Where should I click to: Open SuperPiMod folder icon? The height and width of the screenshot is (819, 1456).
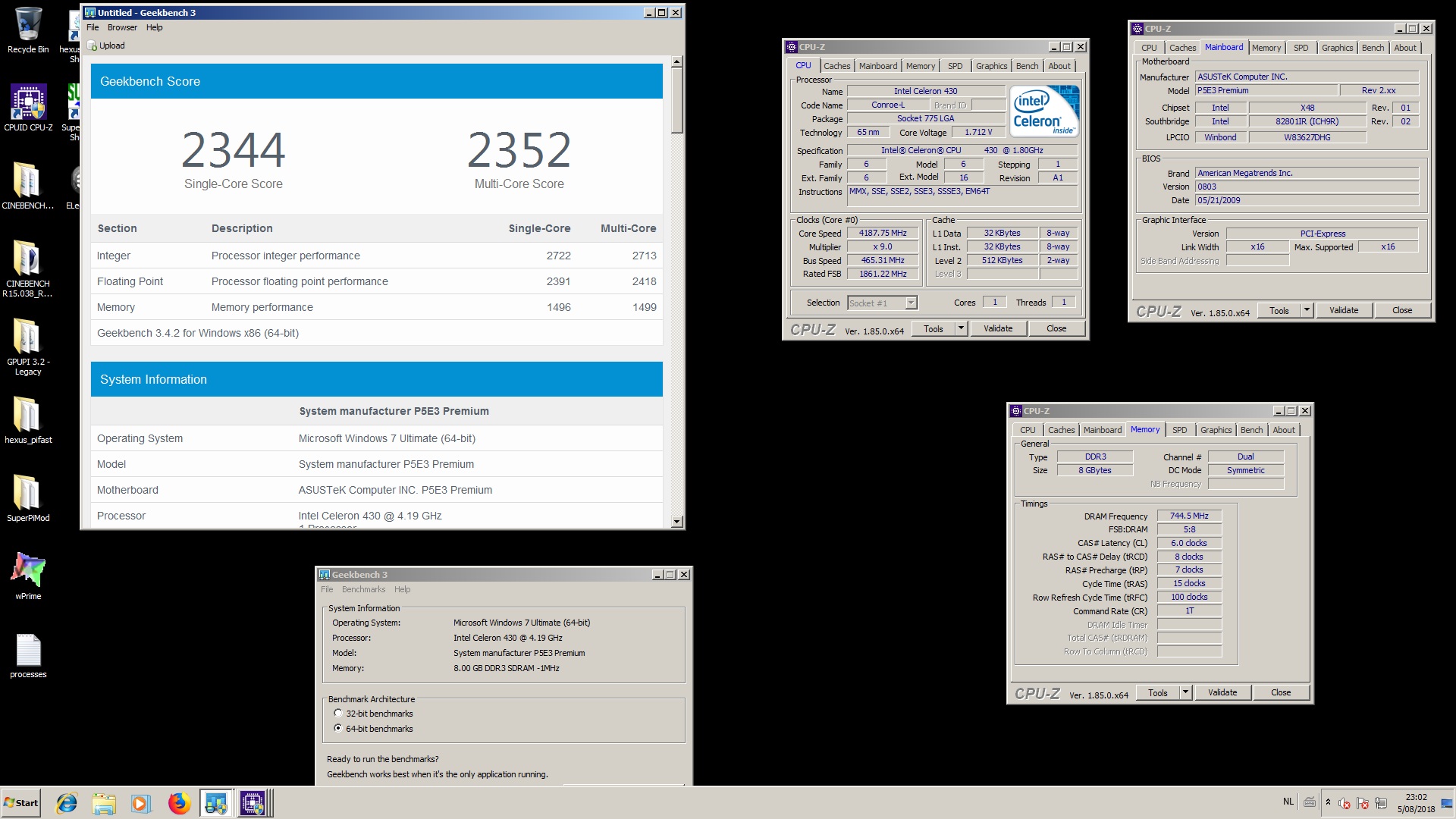coord(28,498)
